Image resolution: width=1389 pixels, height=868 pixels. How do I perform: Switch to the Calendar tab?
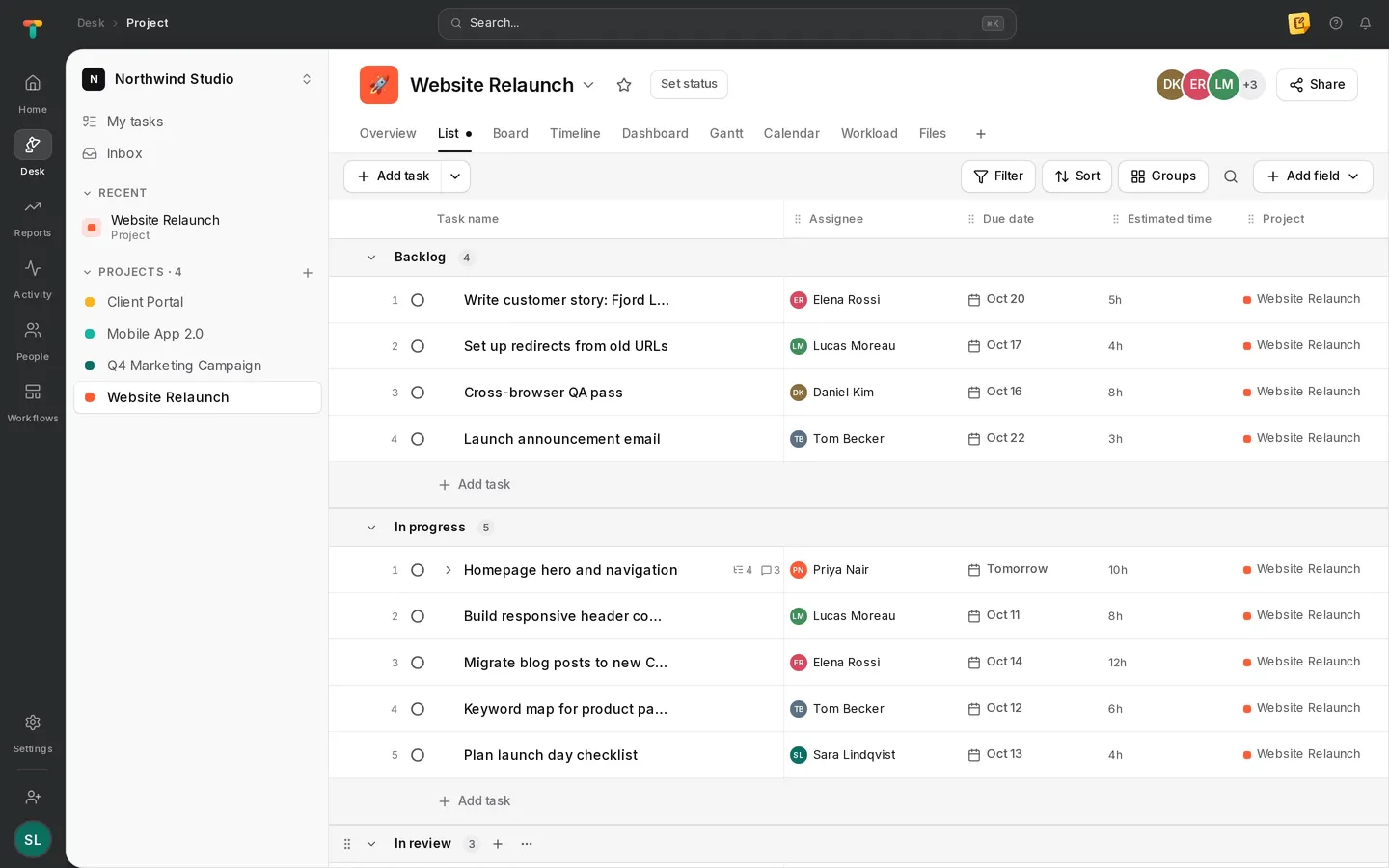point(792,134)
